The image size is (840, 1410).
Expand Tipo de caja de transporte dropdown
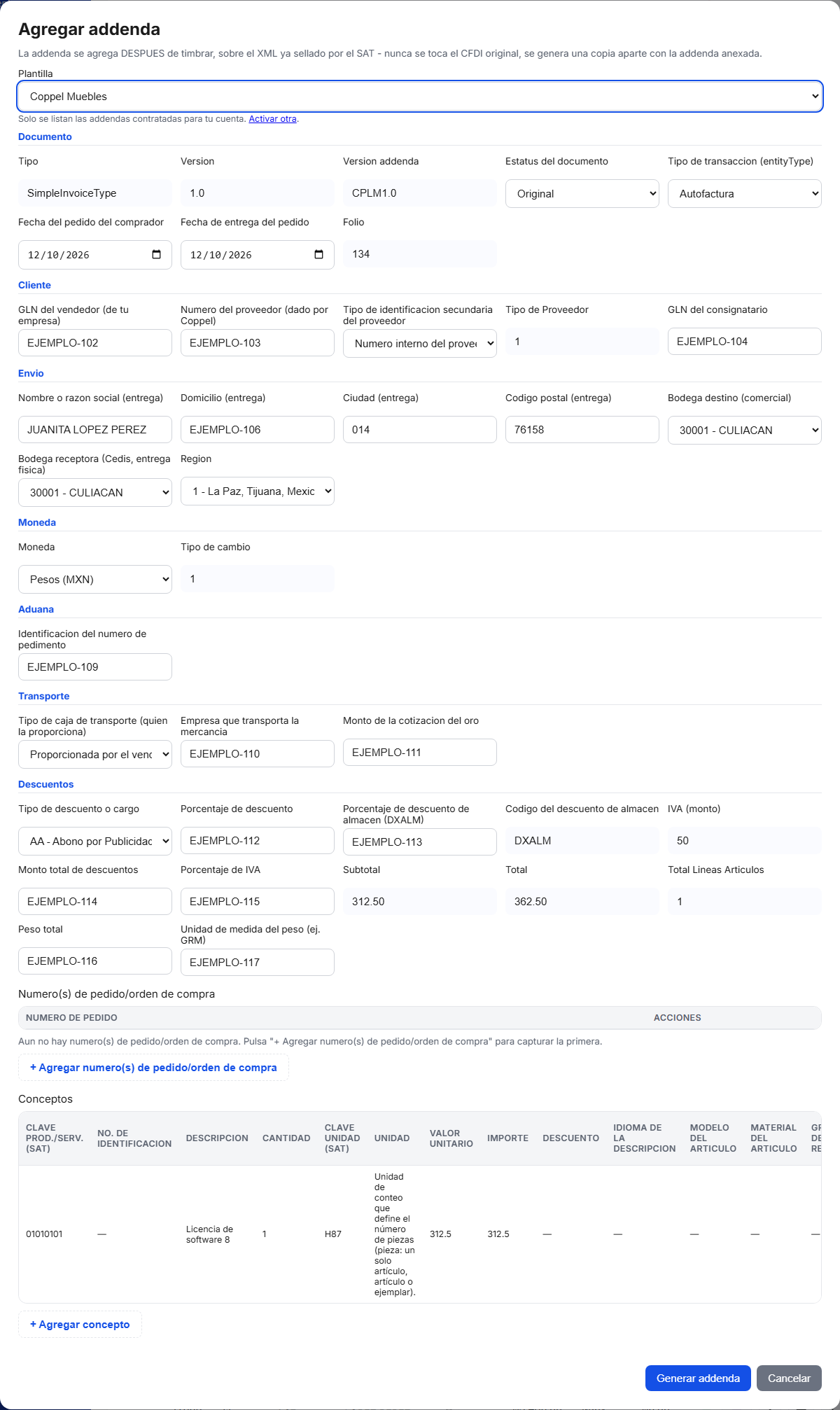tap(95, 755)
